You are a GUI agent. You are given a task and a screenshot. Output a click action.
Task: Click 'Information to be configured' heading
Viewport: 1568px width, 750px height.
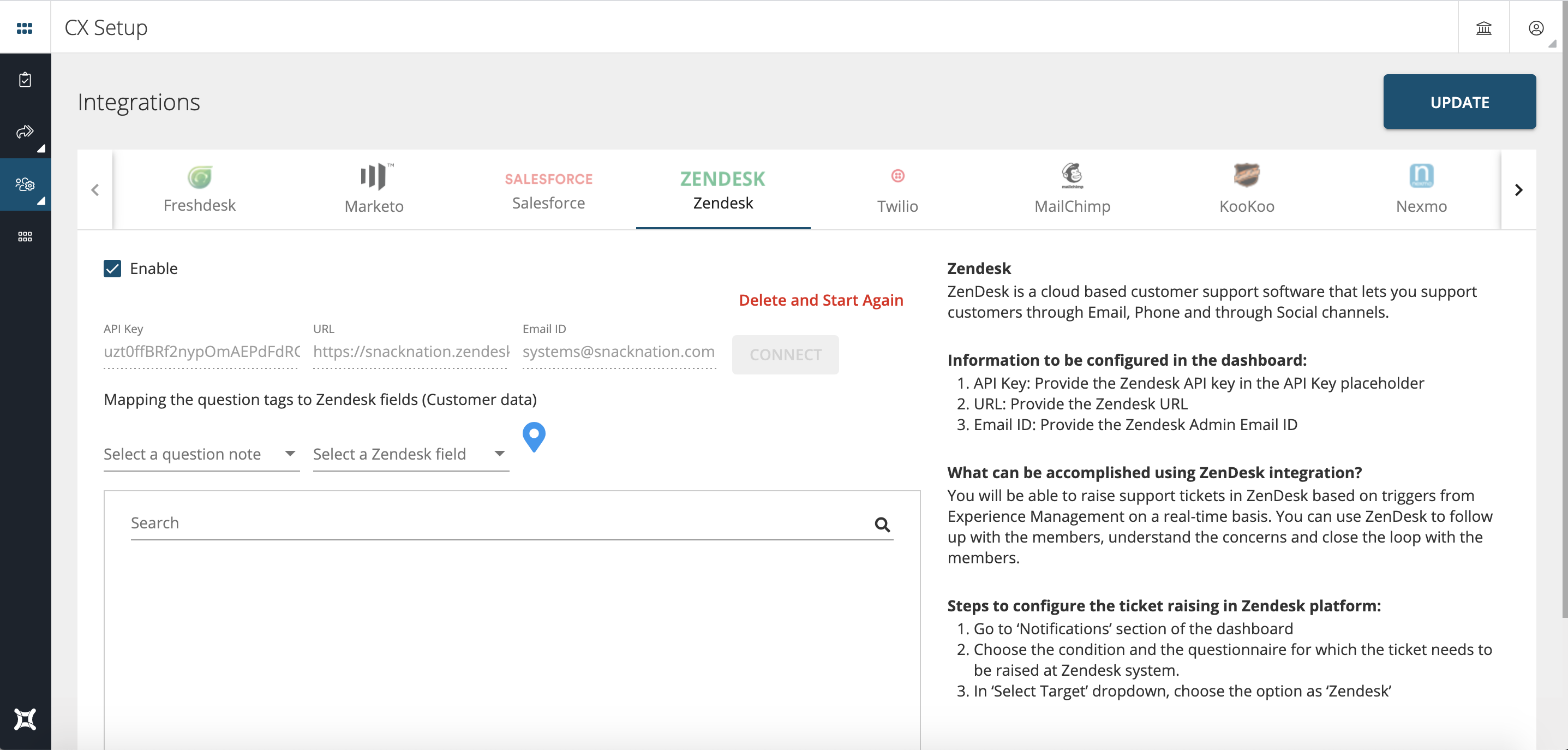(x=1127, y=360)
